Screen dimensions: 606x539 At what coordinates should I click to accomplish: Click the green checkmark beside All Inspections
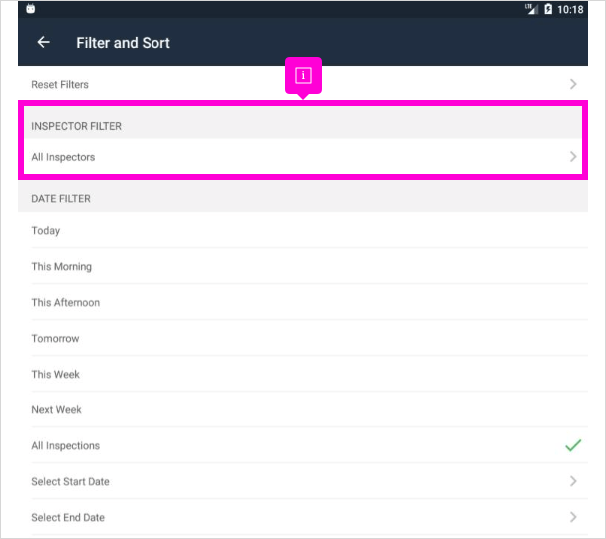[573, 445]
